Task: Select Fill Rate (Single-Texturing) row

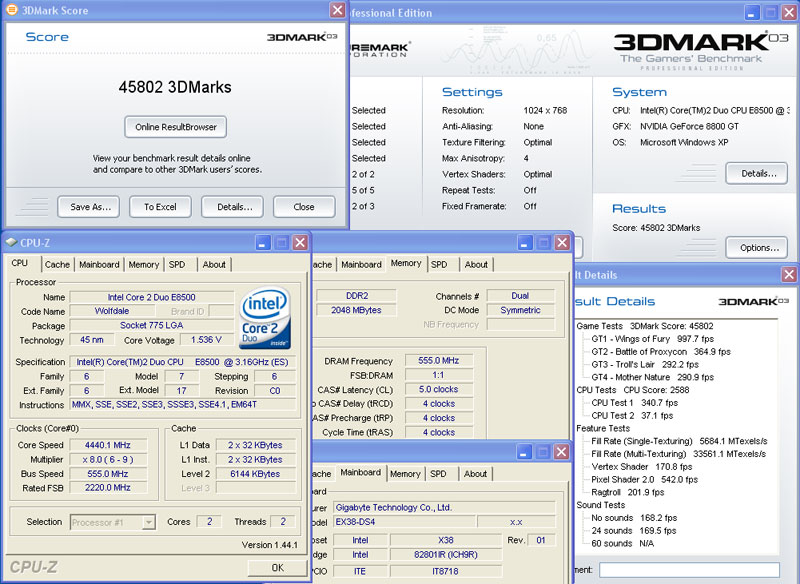Action: point(679,441)
